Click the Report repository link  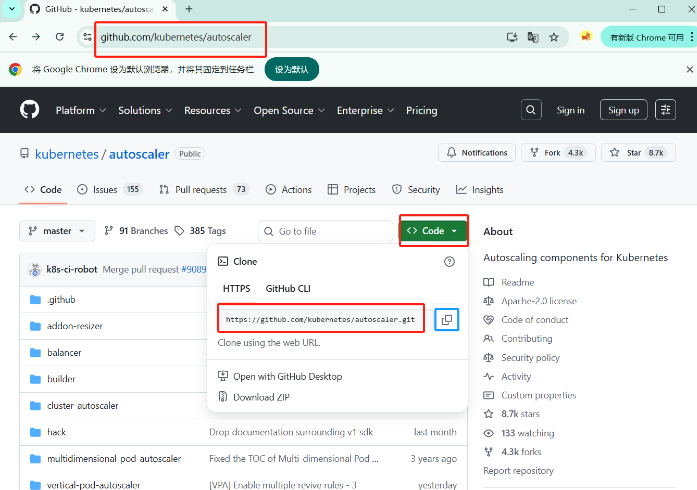(518, 470)
